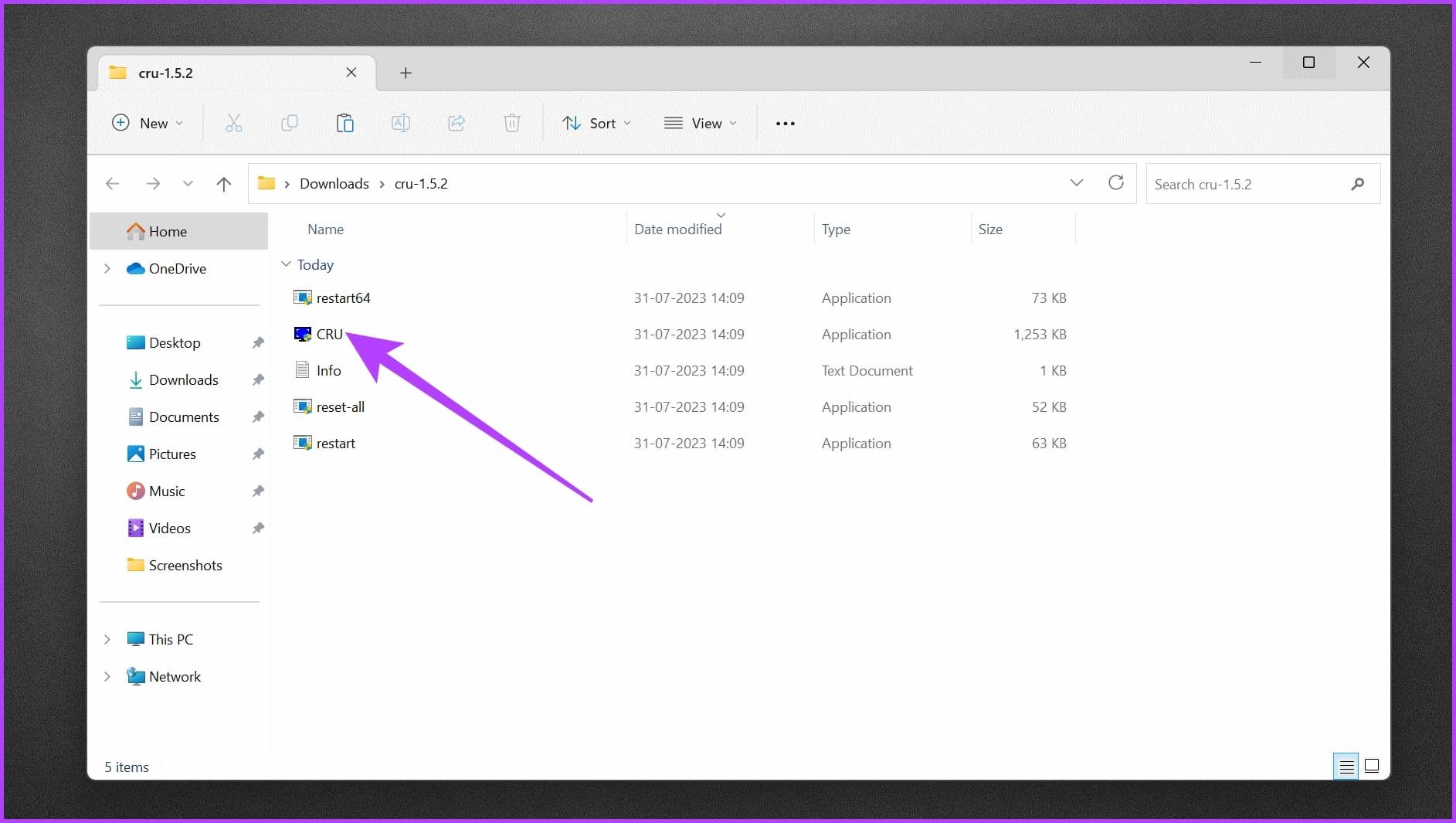Open the View dropdown menu

pyautogui.click(x=701, y=124)
